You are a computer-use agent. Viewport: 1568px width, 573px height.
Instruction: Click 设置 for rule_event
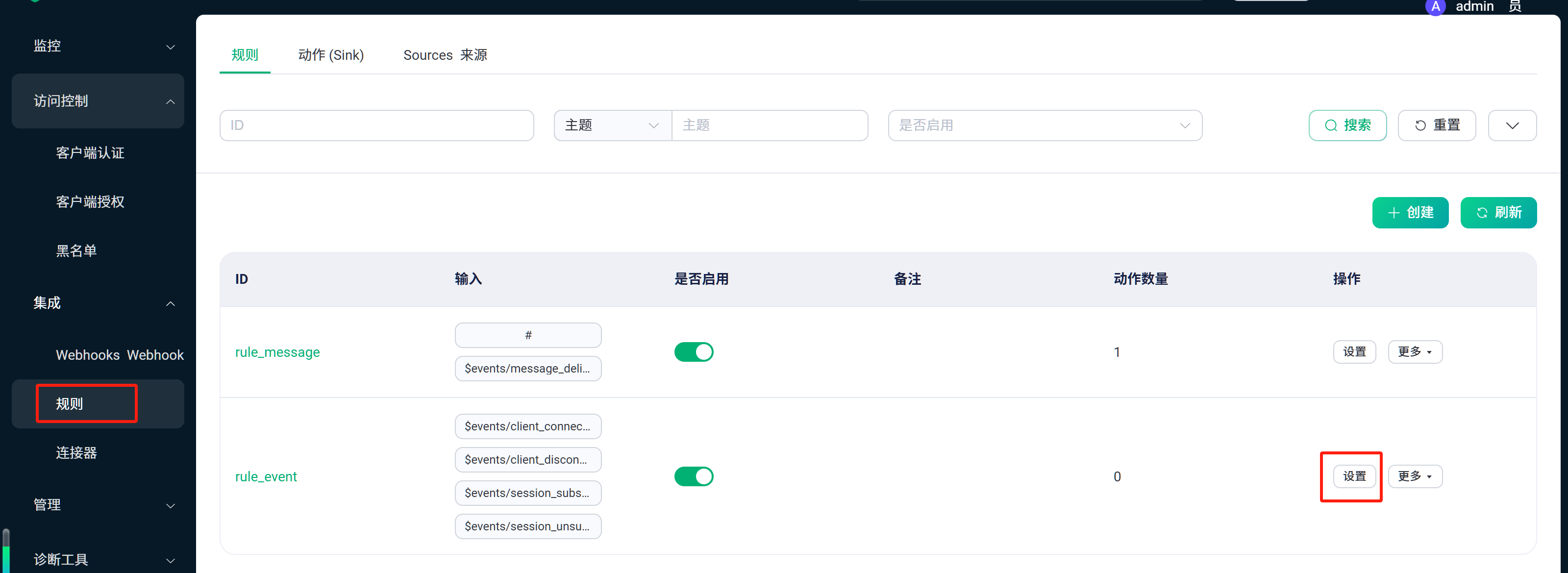[1354, 476]
